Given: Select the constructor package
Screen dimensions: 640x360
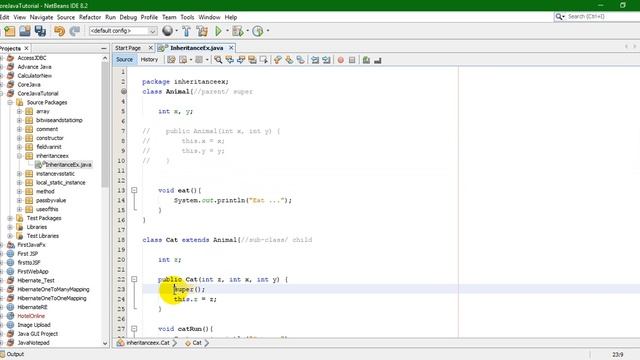Looking at the screenshot, I should (x=50, y=138).
